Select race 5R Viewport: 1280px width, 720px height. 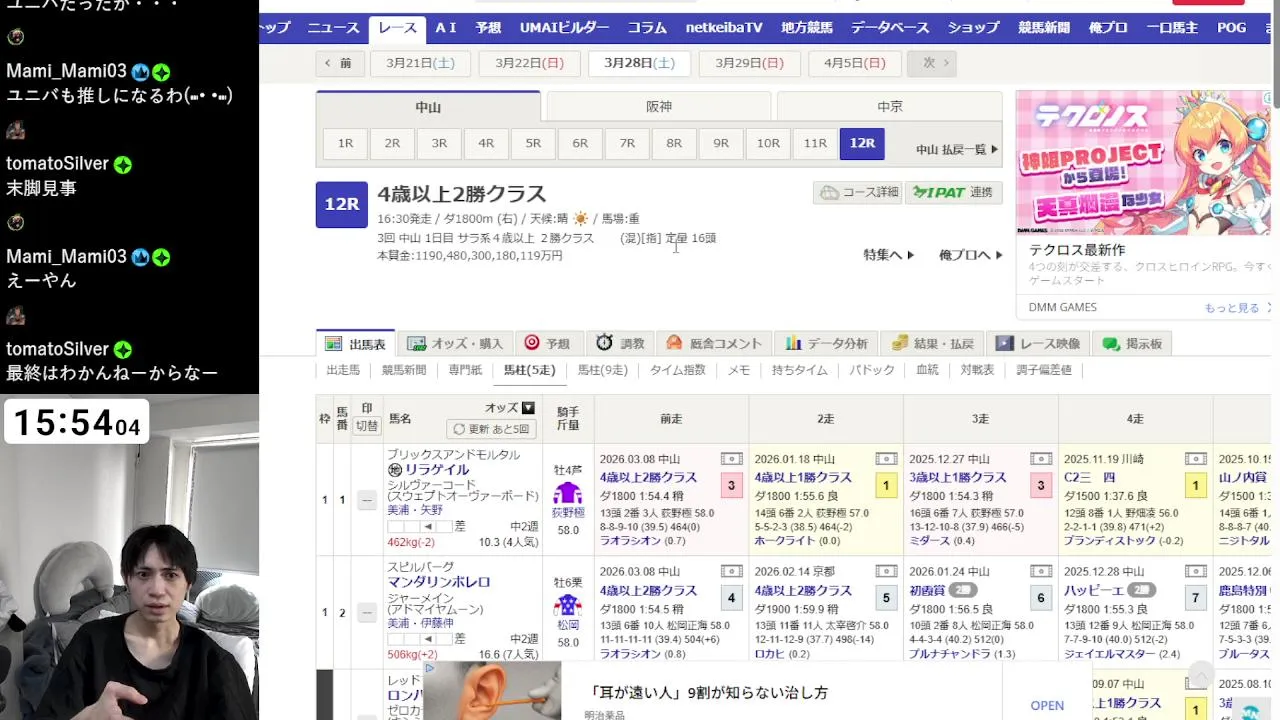(533, 143)
